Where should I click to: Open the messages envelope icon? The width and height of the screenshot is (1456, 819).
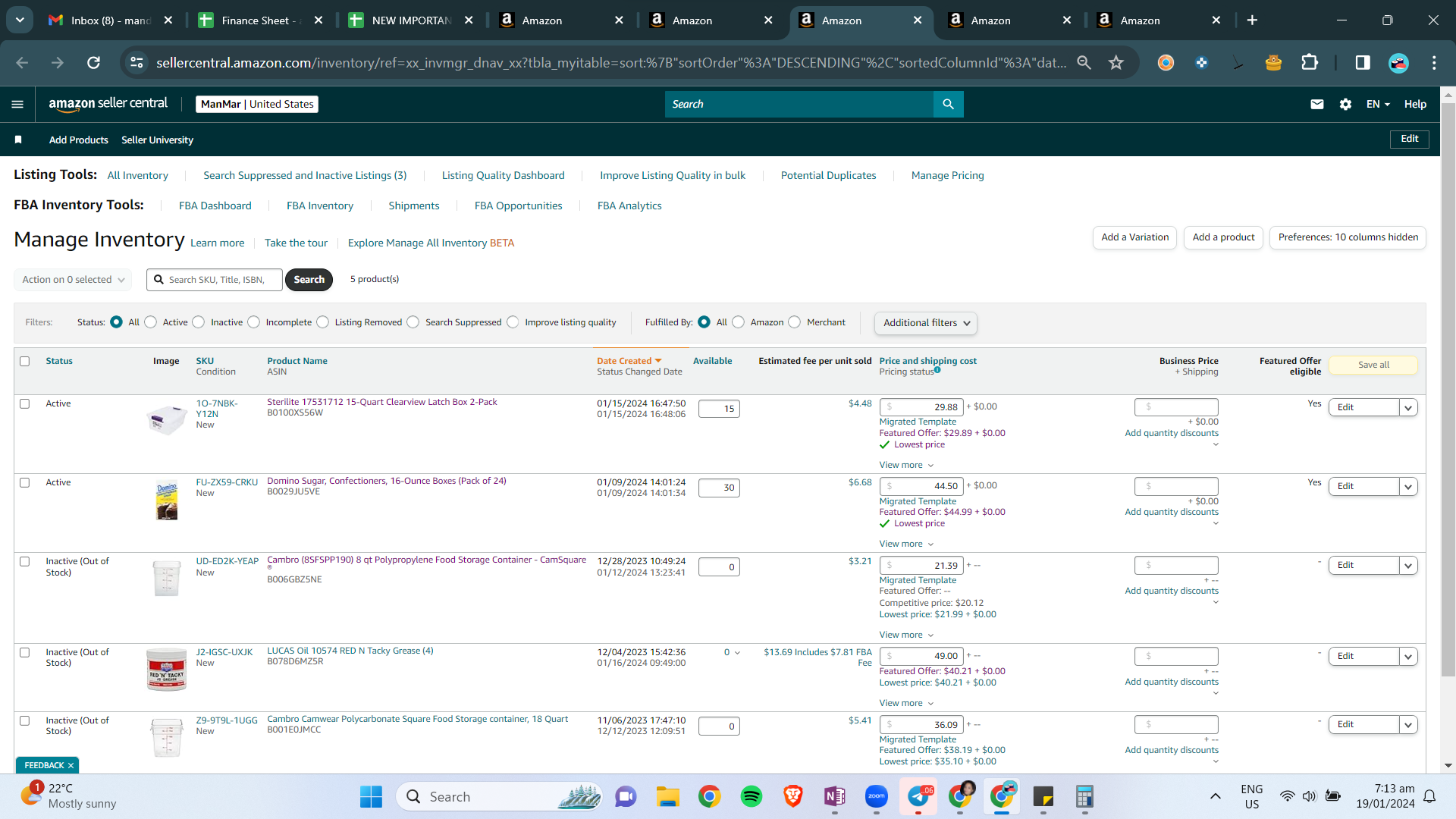[1317, 104]
